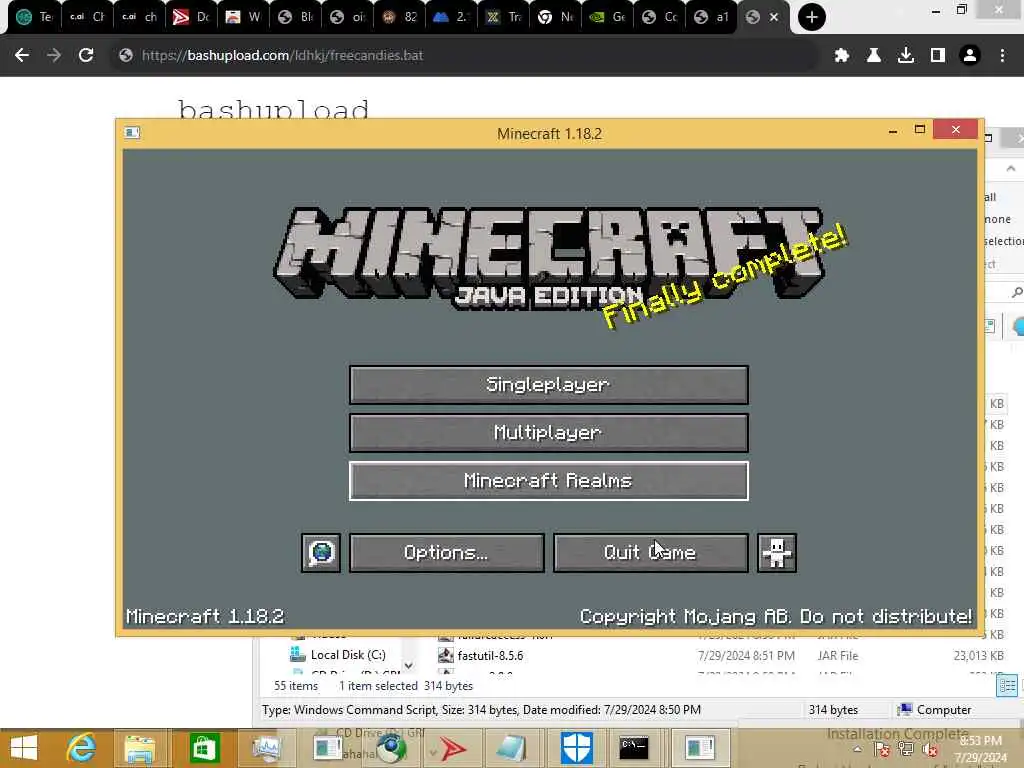This screenshot has height=768, width=1024.
Task: Switch to the 'Bl' browser tab
Action: coord(295,17)
